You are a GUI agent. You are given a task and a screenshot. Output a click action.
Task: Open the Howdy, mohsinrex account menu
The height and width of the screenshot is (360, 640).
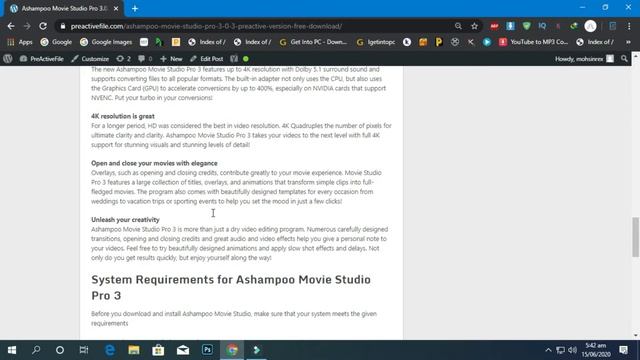pos(584,59)
